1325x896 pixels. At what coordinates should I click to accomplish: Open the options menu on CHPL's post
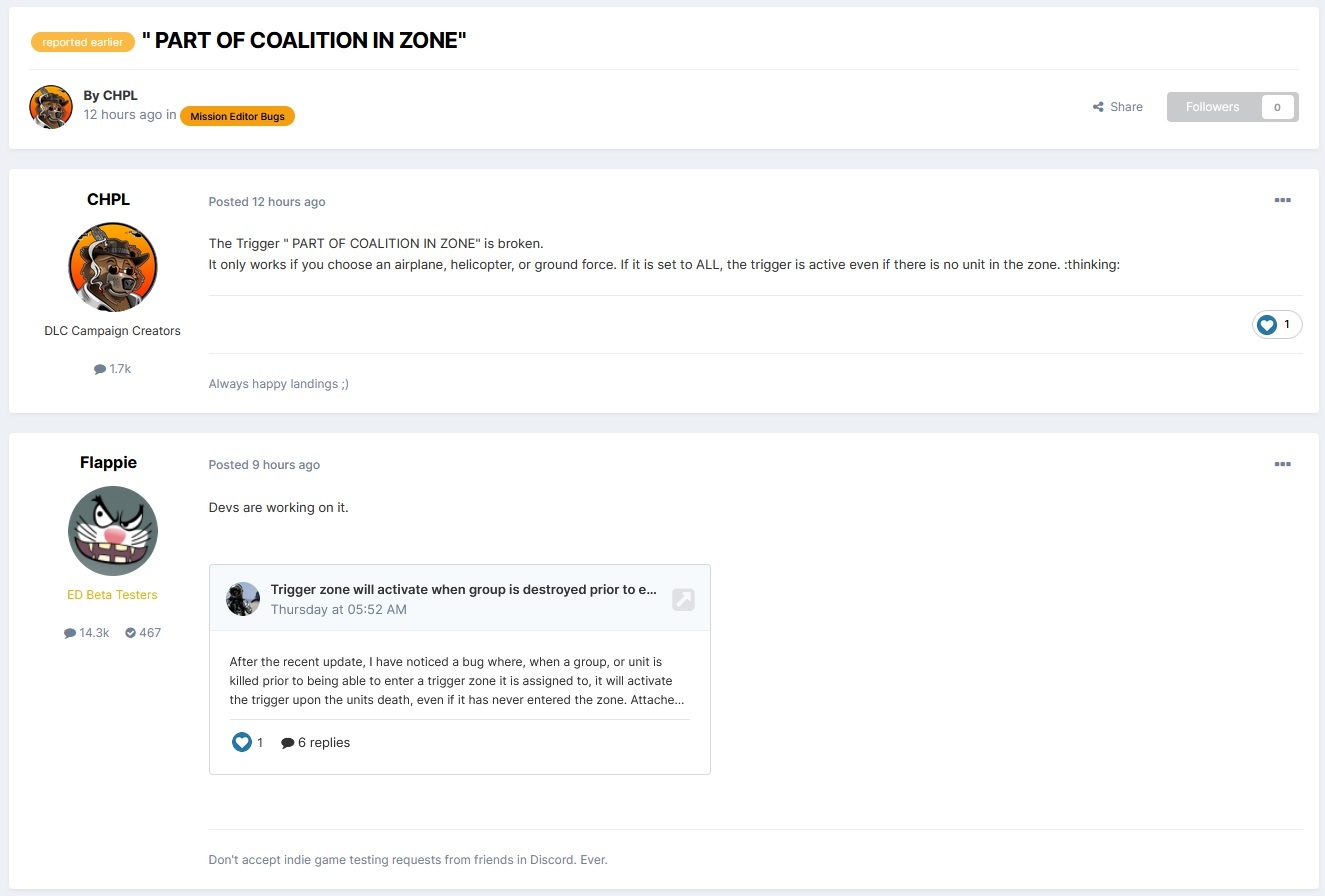(x=1282, y=201)
